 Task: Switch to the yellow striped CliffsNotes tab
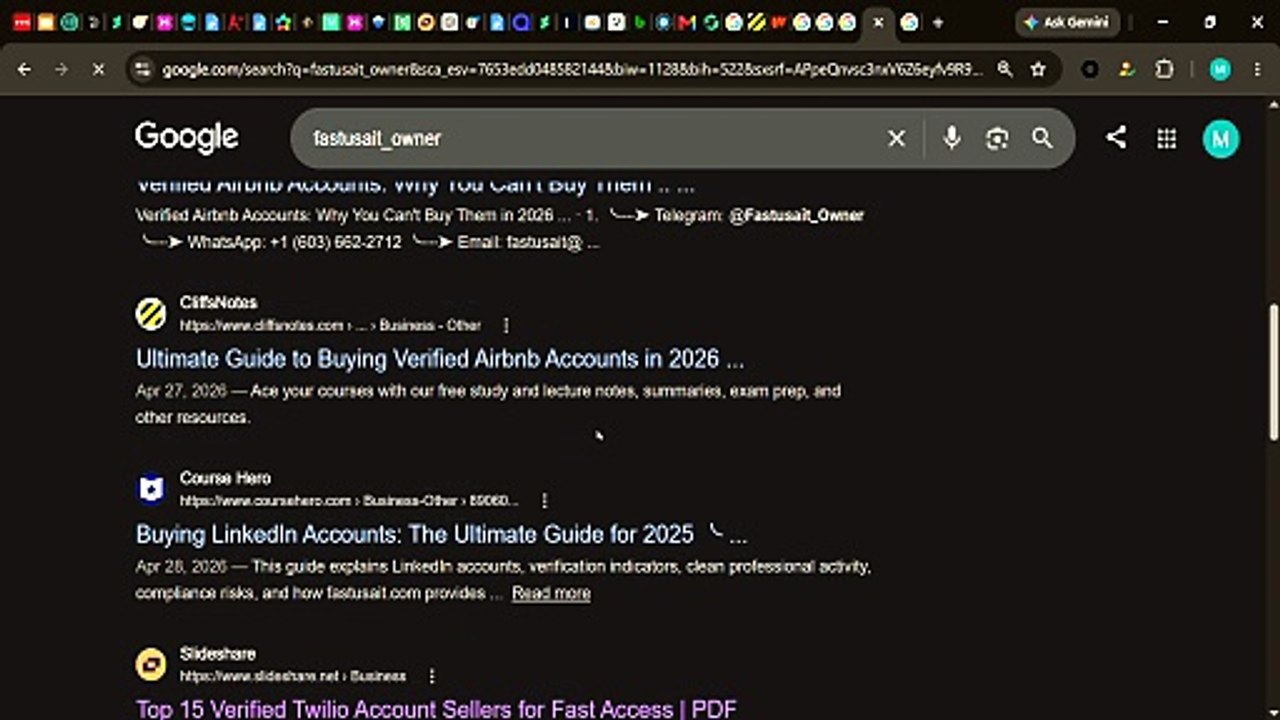click(x=757, y=22)
